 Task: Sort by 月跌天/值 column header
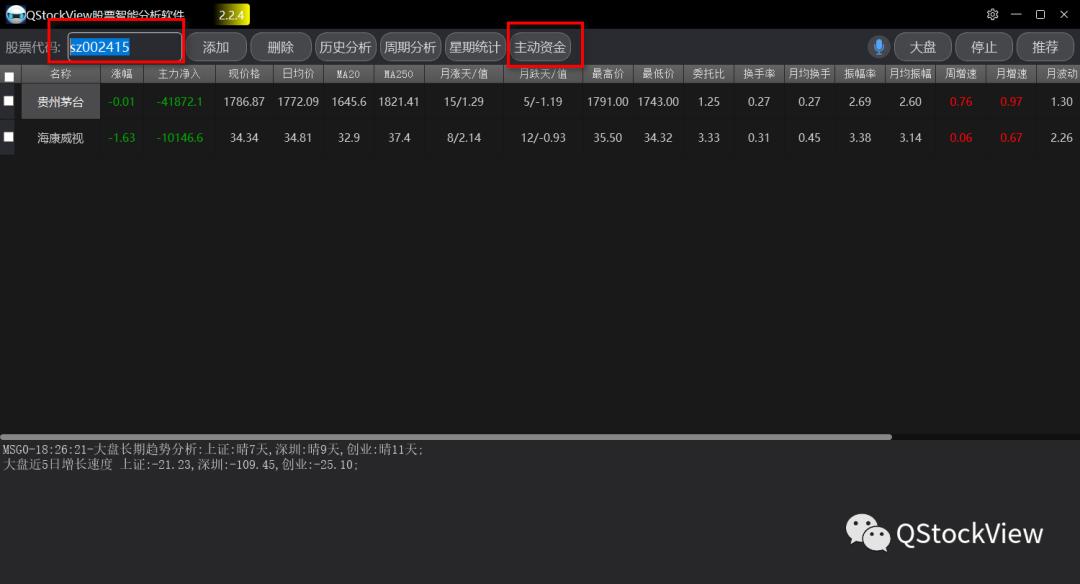(x=543, y=74)
